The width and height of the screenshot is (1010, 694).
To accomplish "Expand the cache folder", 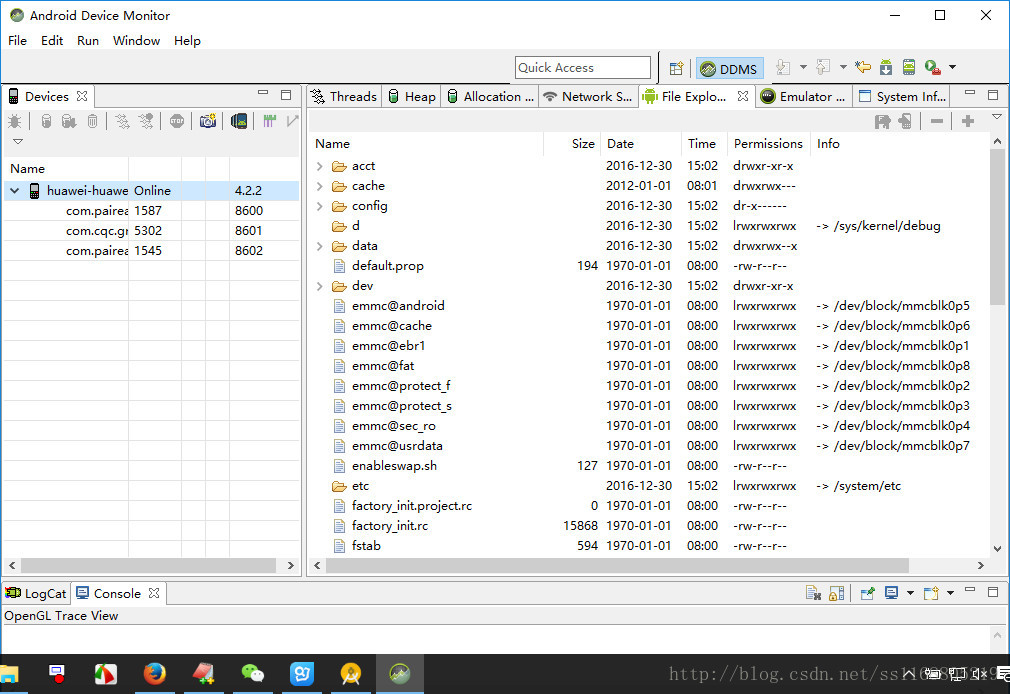I will (x=319, y=186).
